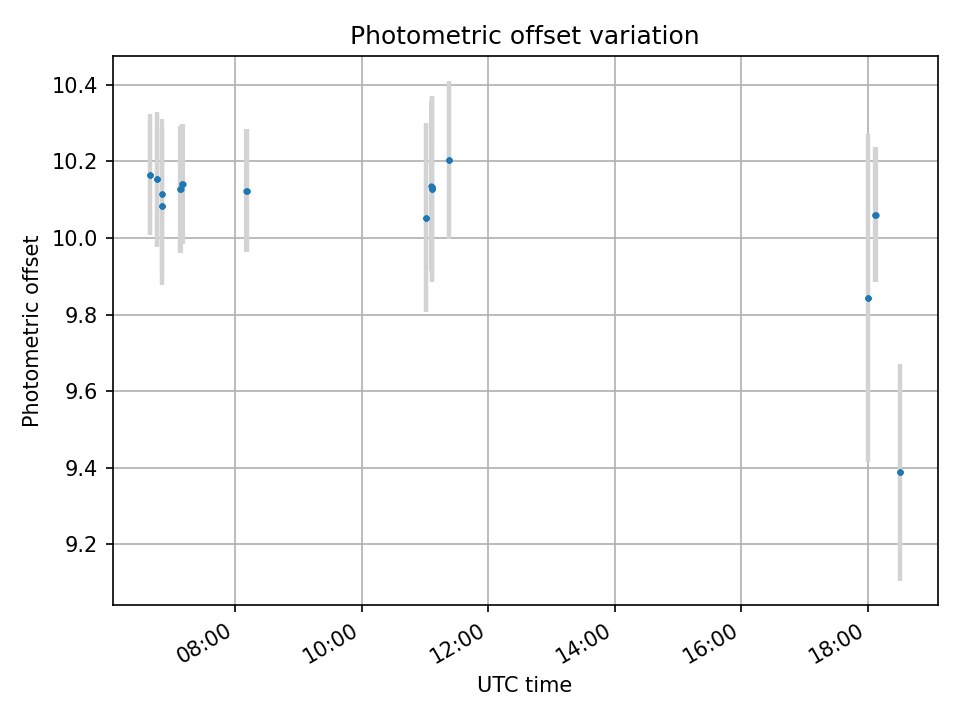Click the plot title 'Photometric offset variation'

coord(525,36)
